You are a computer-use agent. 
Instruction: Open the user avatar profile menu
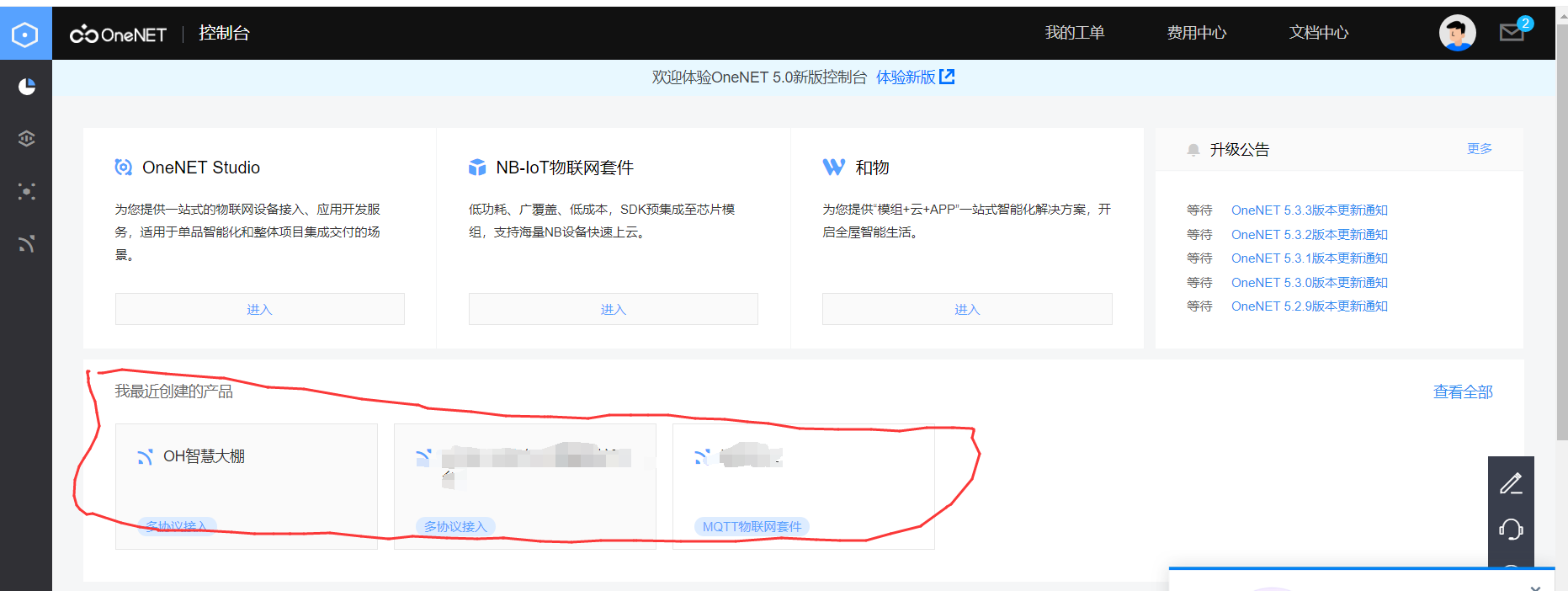pos(1458,33)
